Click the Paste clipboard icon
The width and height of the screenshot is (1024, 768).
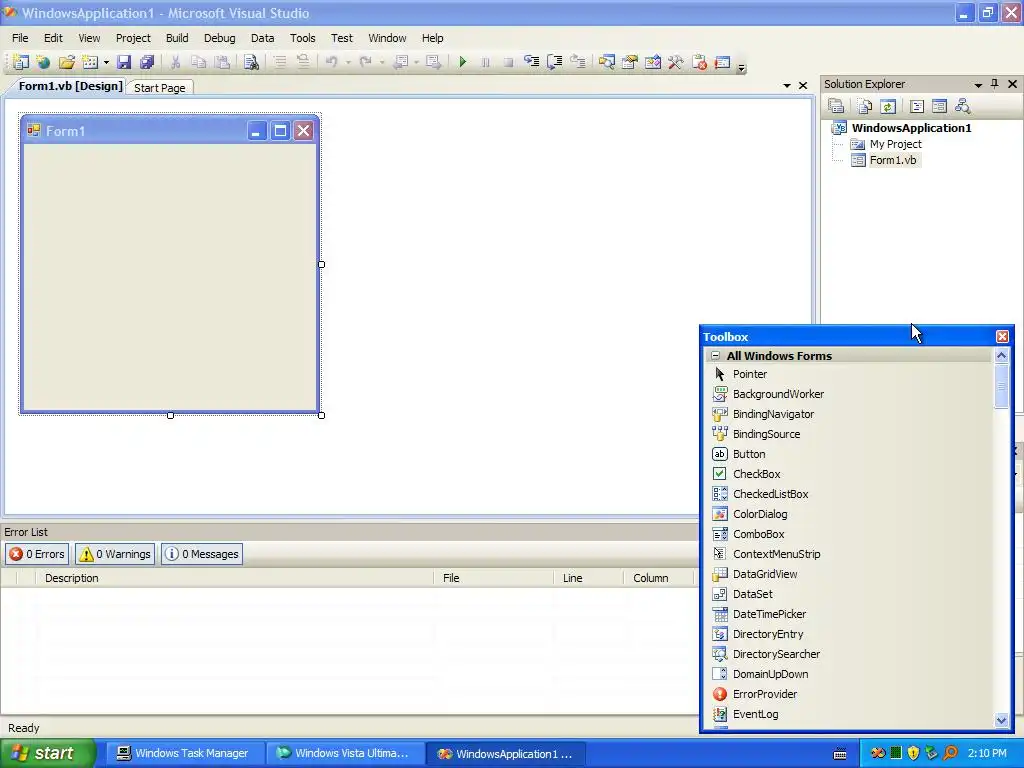pyautogui.click(x=223, y=62)
